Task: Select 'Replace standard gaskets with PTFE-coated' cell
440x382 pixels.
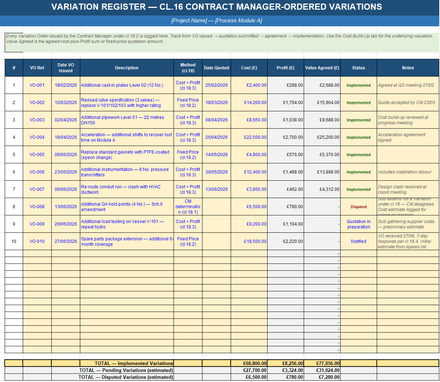Action: coord(127,155)
